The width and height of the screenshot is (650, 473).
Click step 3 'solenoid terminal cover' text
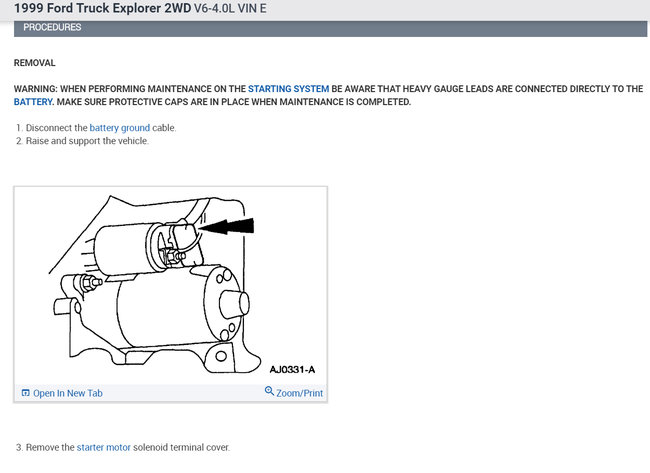tap(181, 447)
